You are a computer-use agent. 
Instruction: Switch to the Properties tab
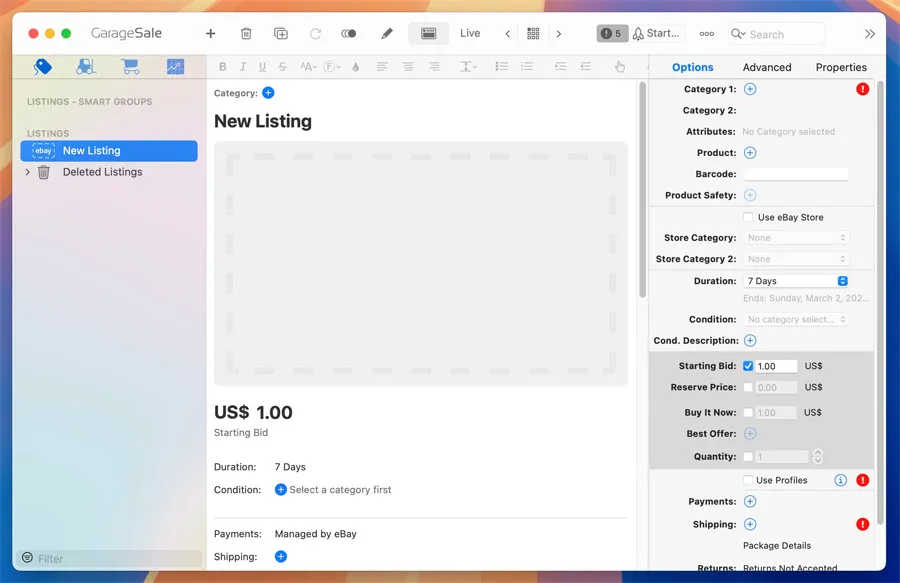(841, 67)
